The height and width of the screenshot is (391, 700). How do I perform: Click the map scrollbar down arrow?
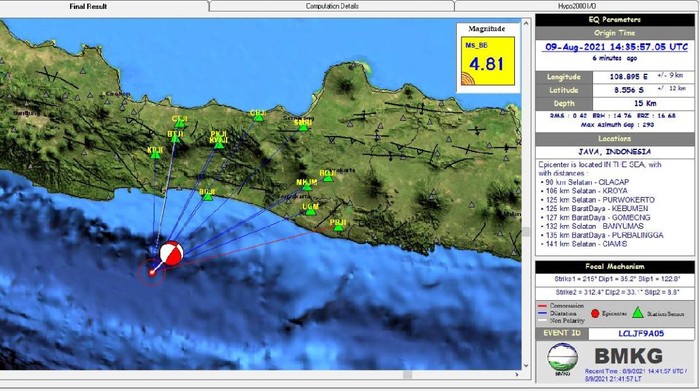[526, 365]
